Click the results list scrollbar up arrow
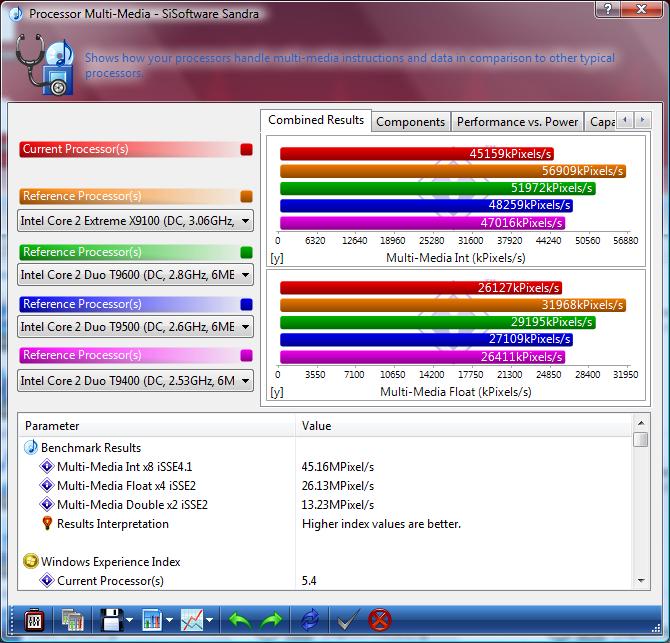This screenshot has height=643, width=670. click(641, 423)
